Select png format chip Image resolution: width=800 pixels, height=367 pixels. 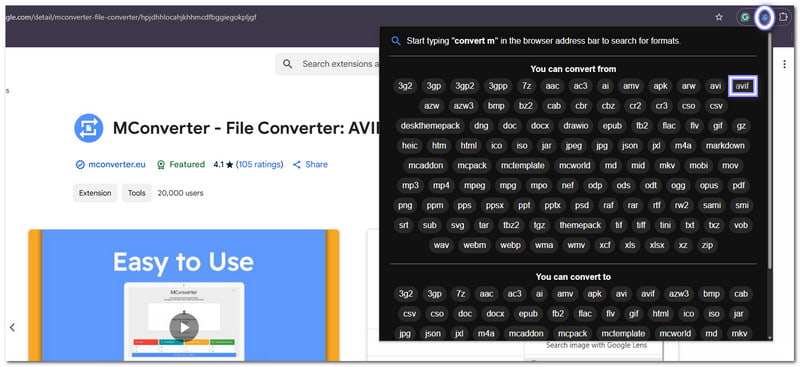pos(405,205)
